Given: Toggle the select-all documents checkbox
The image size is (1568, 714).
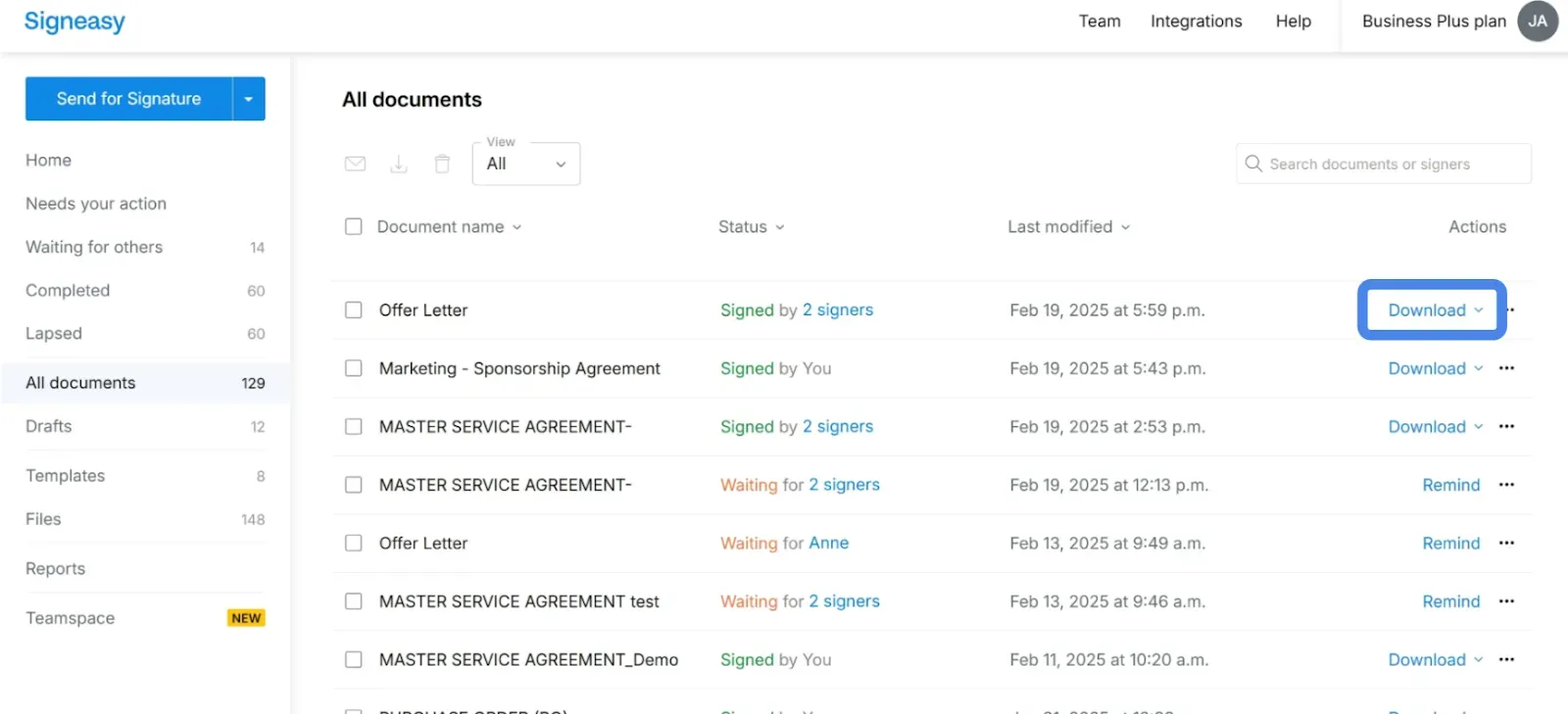Looking at the screenshot, I should [354, 226].
